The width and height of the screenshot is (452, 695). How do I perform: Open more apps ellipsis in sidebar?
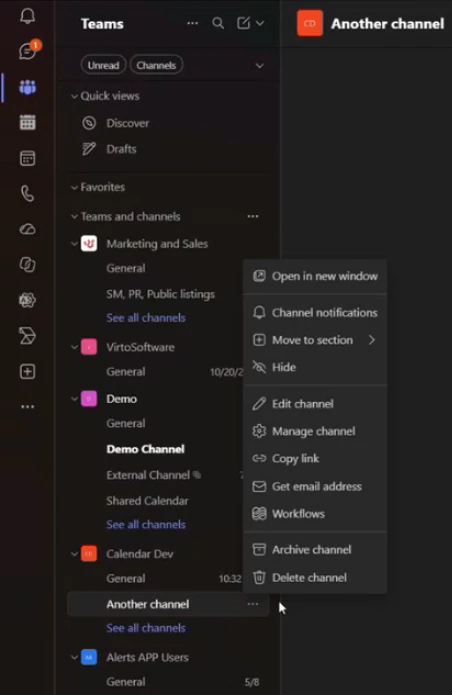[x=27, y=406]
